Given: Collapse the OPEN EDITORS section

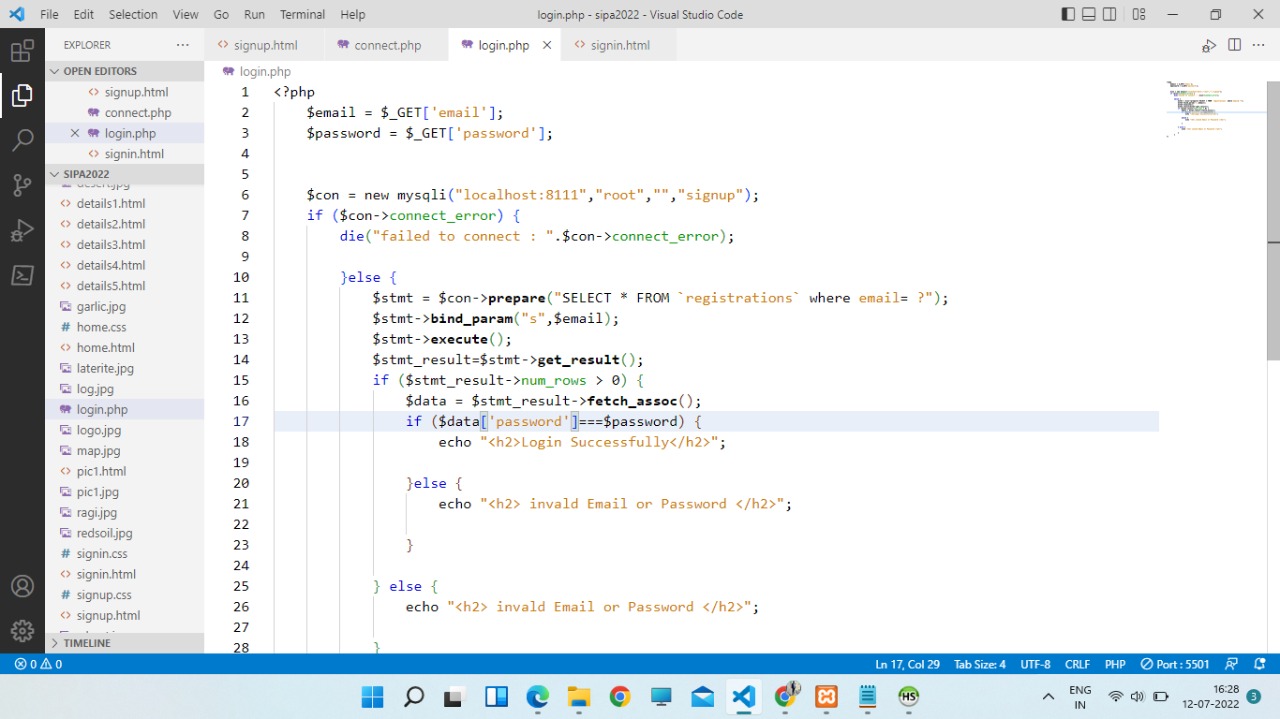Looking at the screenshot, I should [124, 71].
